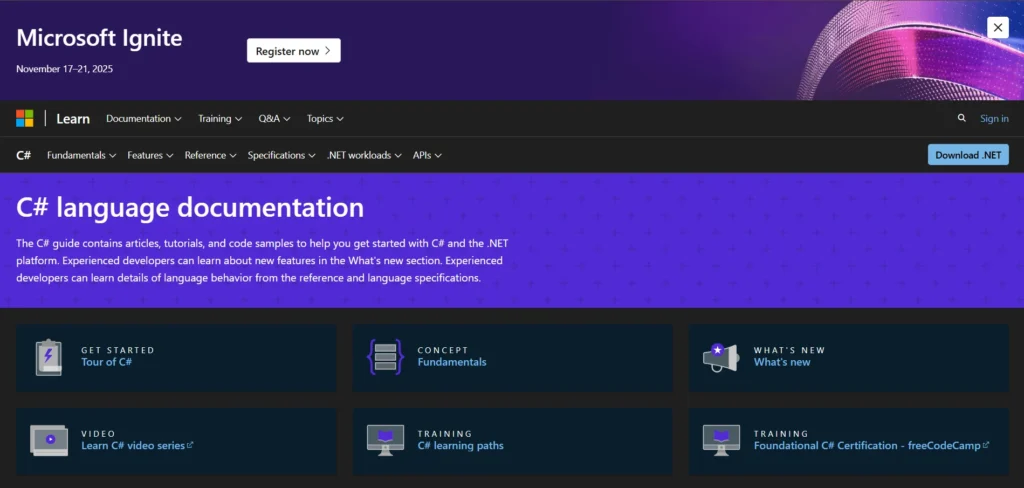
Task: Open the Training dropdown
Action: (220, 118)
